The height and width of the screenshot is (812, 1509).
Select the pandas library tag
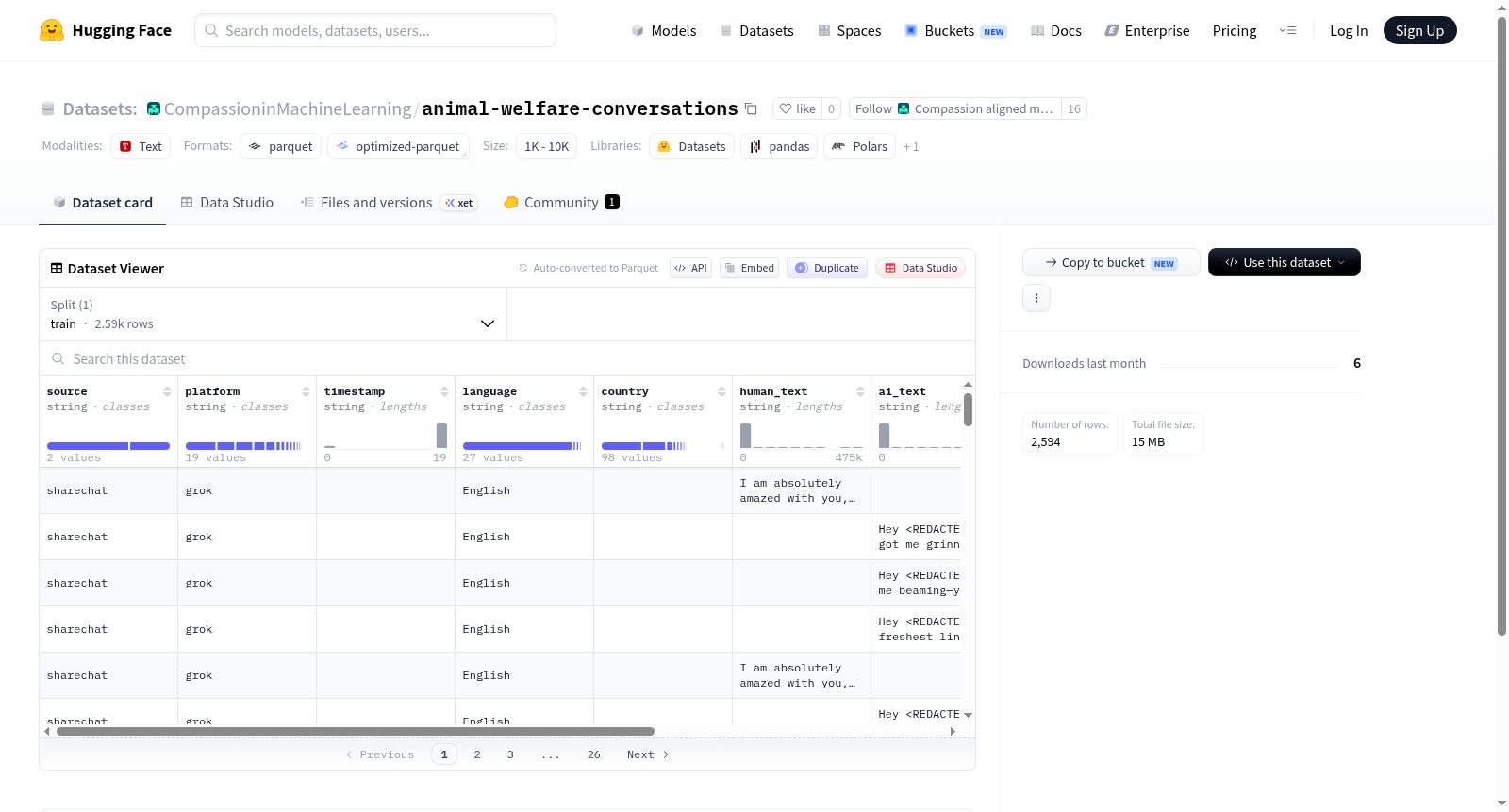779,146
